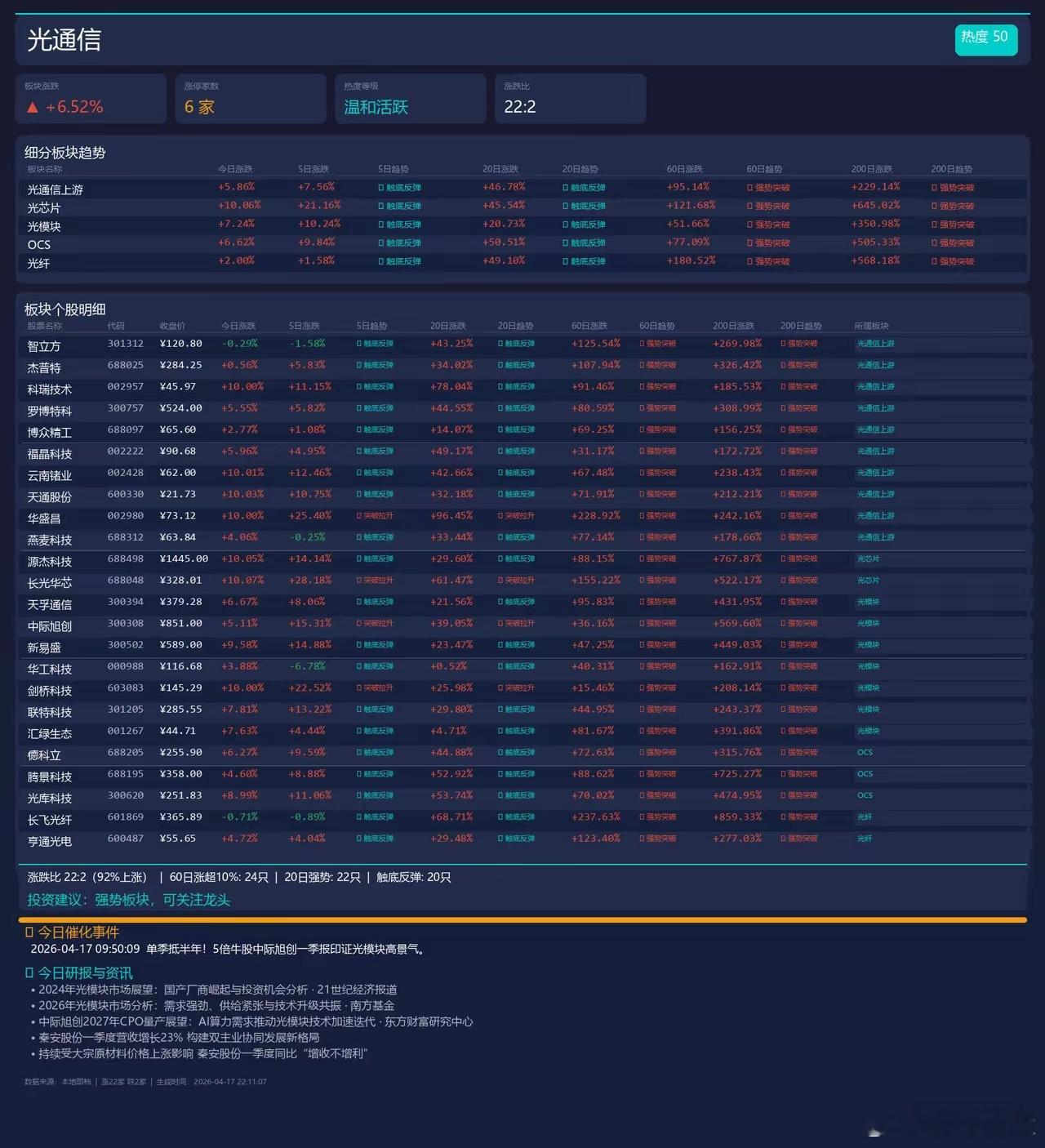Sort table by 今日涨跌 column header
1045x1148 pixels.
coord(238,325)
